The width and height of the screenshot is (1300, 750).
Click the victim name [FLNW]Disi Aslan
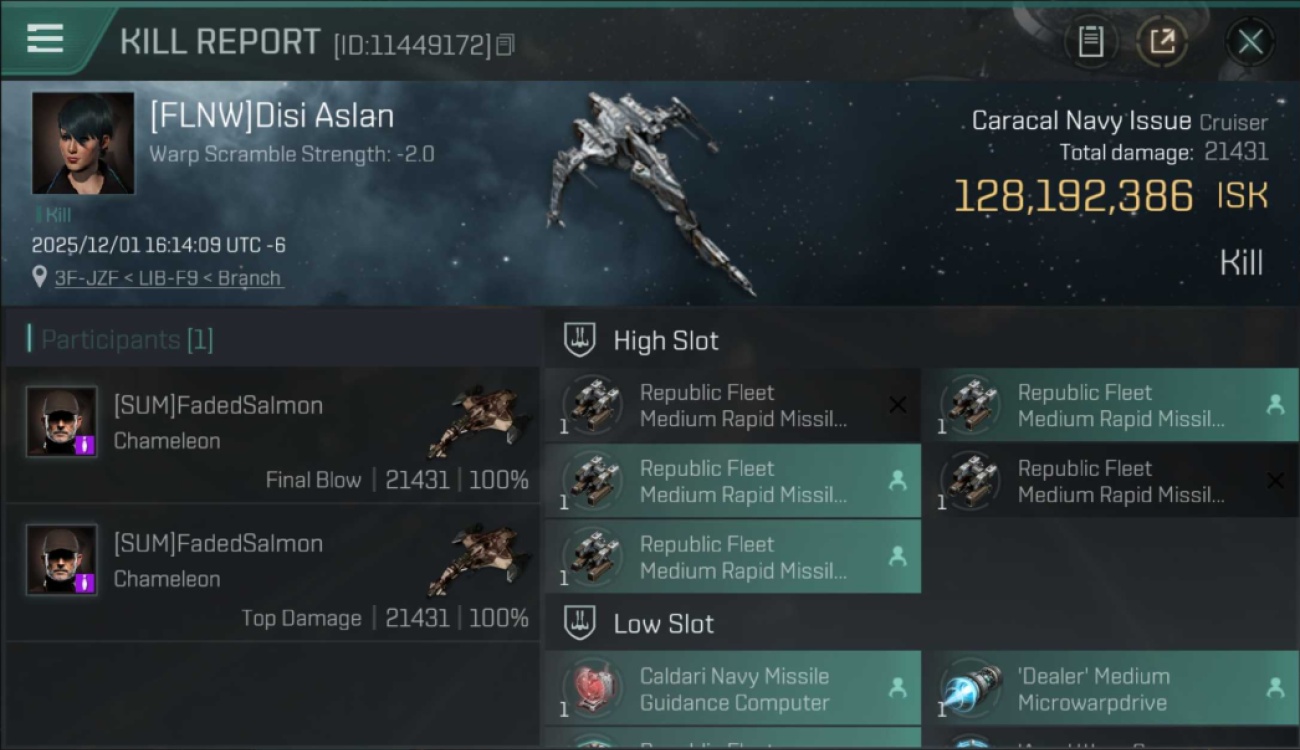[x=271, y=116]
